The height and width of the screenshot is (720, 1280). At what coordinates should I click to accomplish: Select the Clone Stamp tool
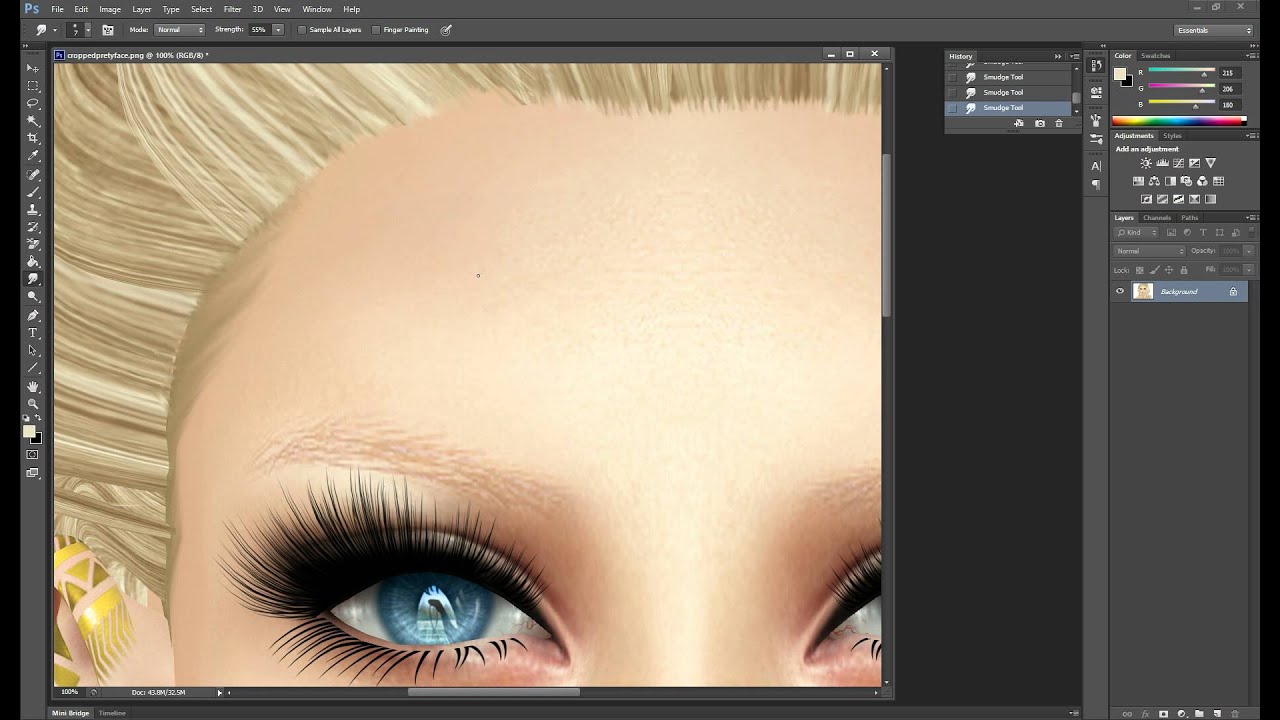[x=33, y=209]
